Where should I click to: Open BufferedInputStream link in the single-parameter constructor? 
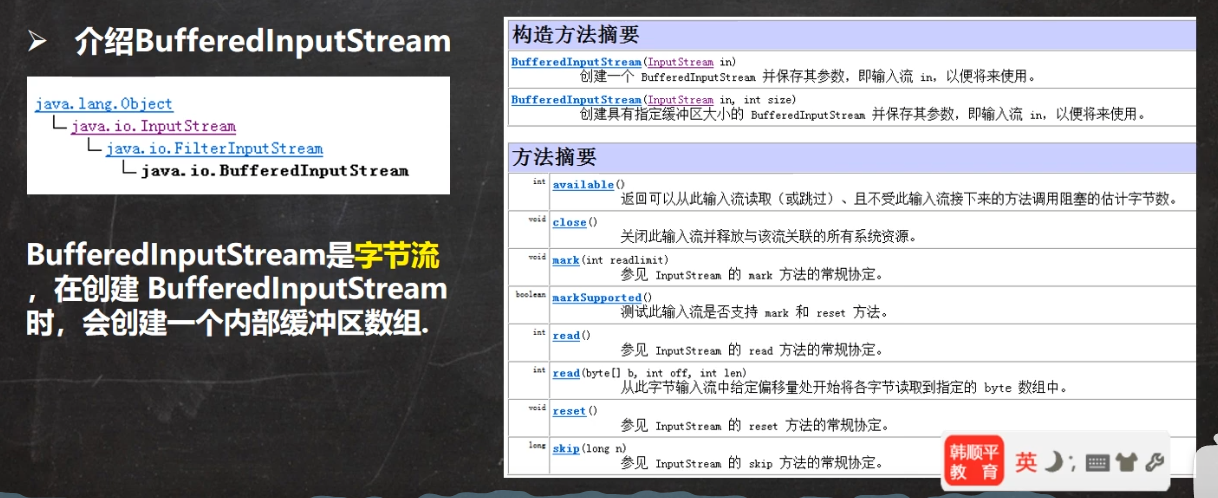pos(576,62)
